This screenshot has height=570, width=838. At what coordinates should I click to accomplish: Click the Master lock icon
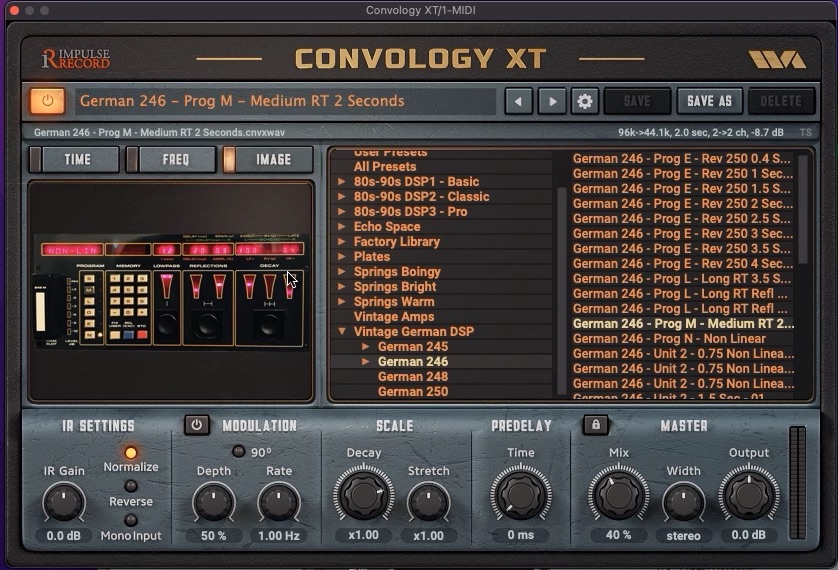(x=596, y=425)
